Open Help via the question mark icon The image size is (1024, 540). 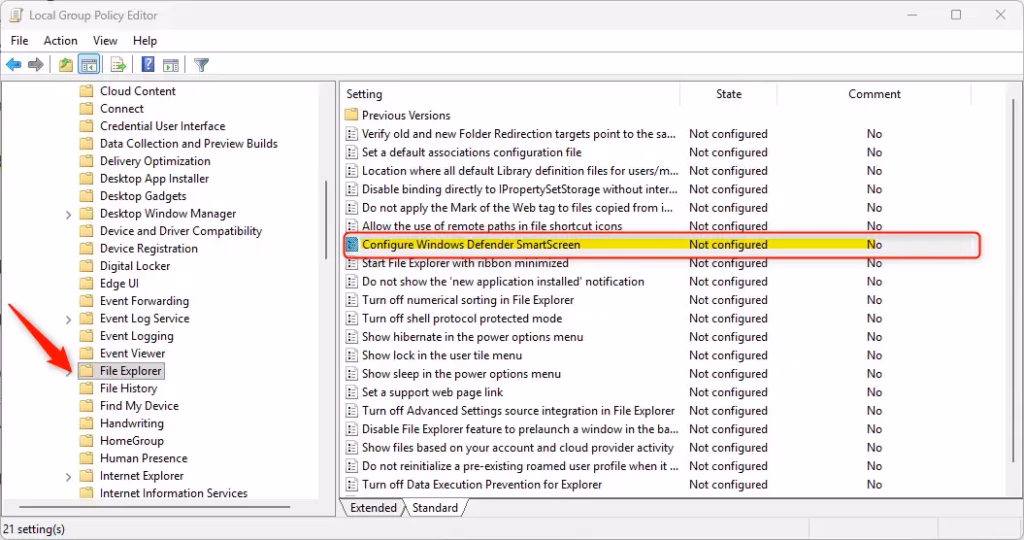click(x=148, y=65)
